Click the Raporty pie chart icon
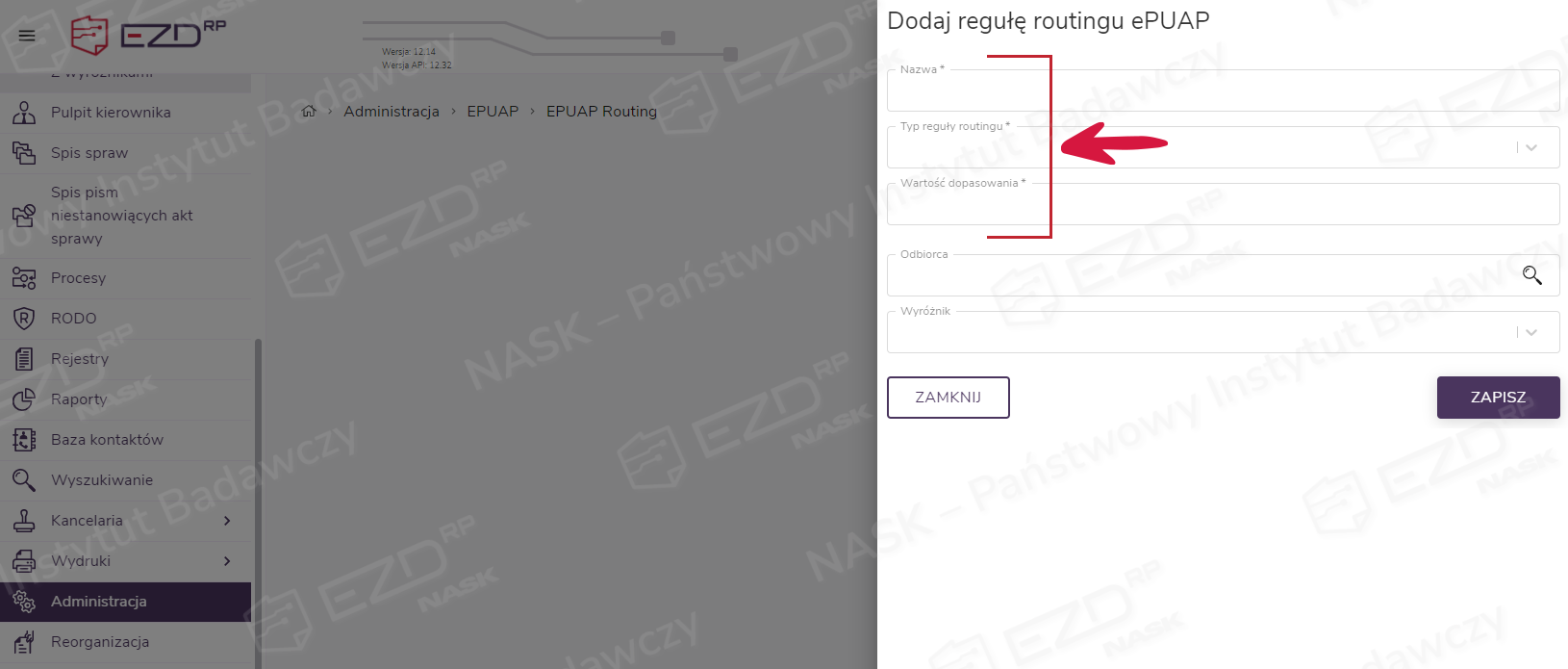Screen dimensions: 1568x669 point(24,399)
